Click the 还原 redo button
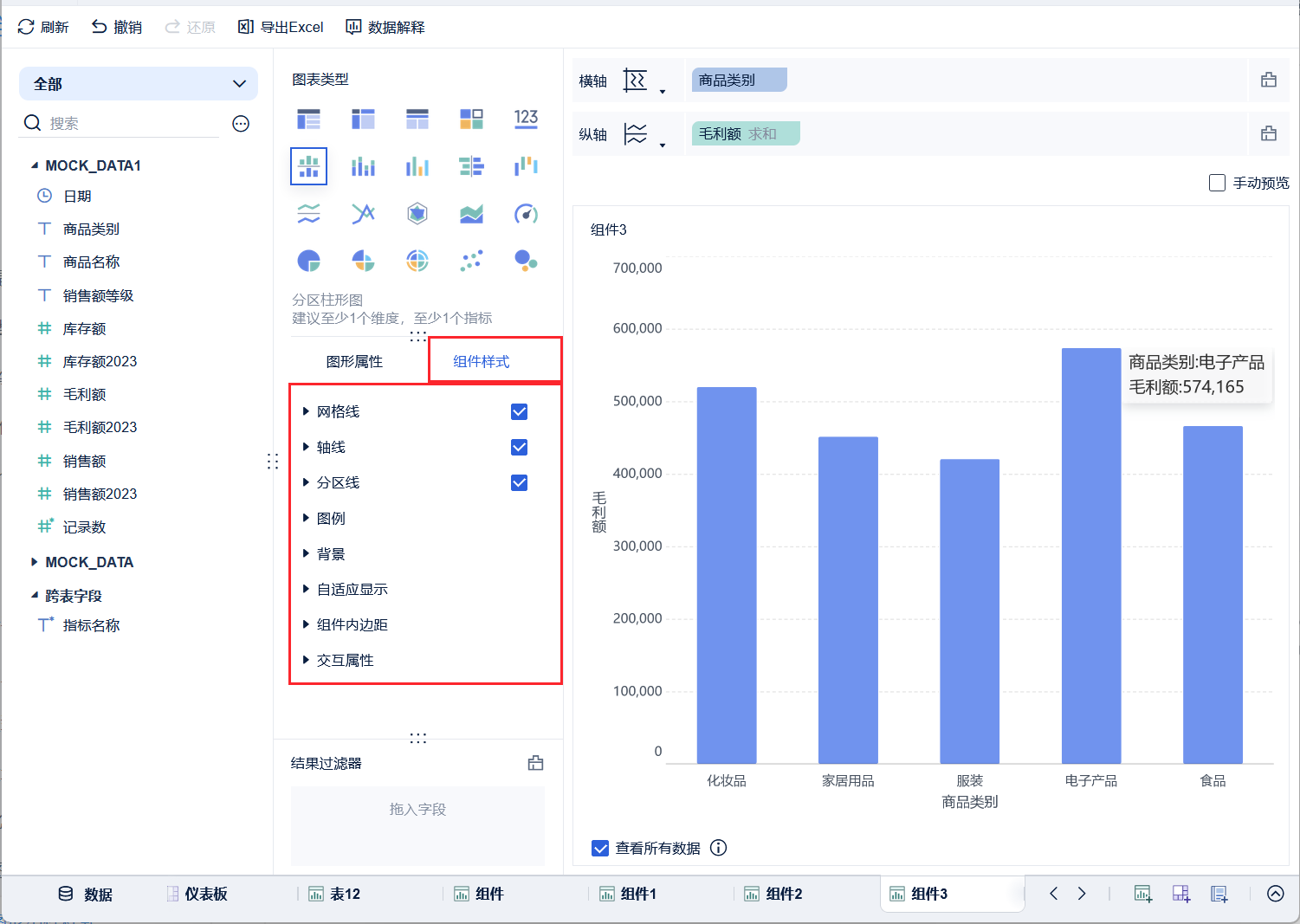The width and height of the screenshot is (1300, 924). coord(190,27)
